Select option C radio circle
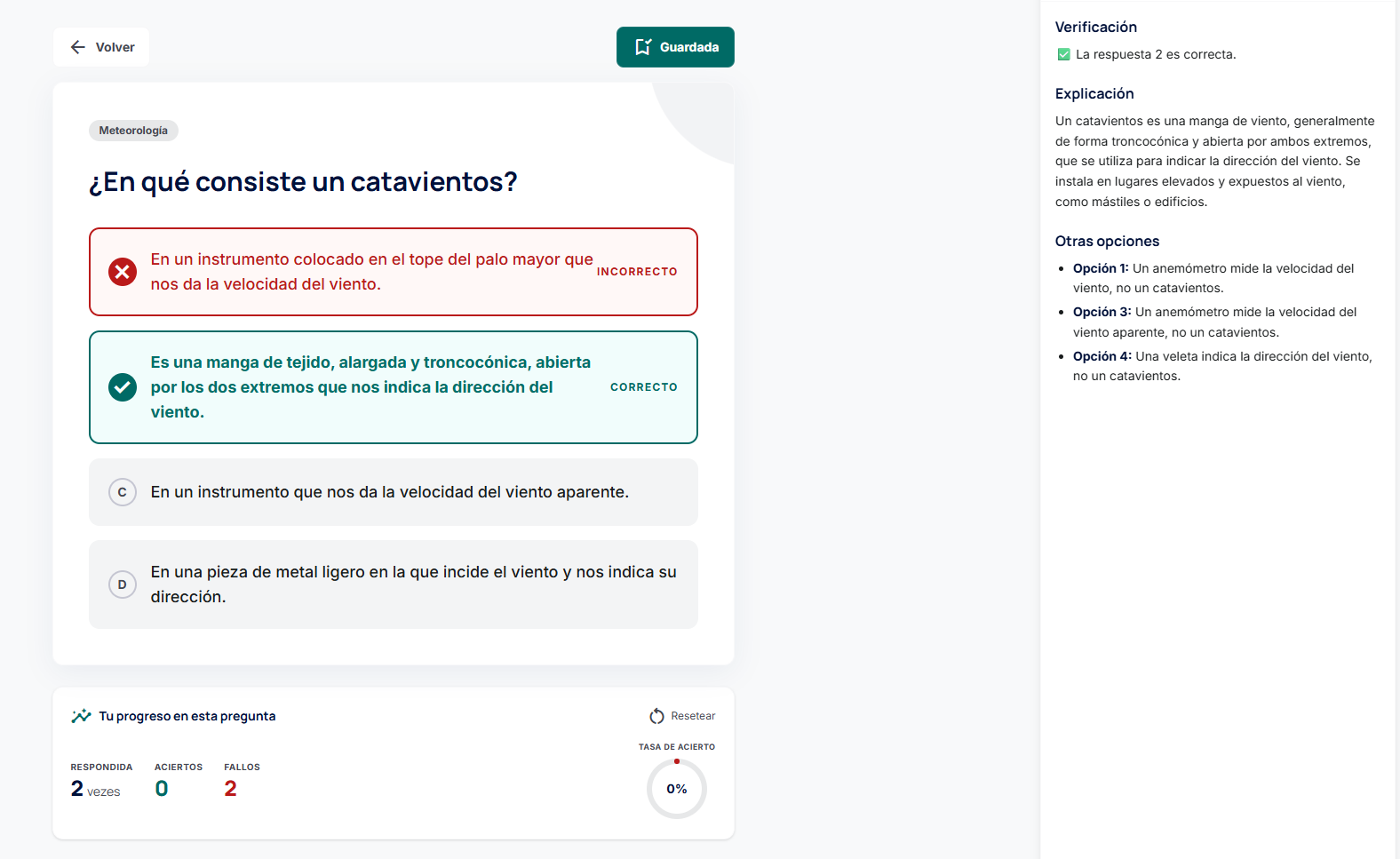 pyautogui.click(x=123, y=492)
